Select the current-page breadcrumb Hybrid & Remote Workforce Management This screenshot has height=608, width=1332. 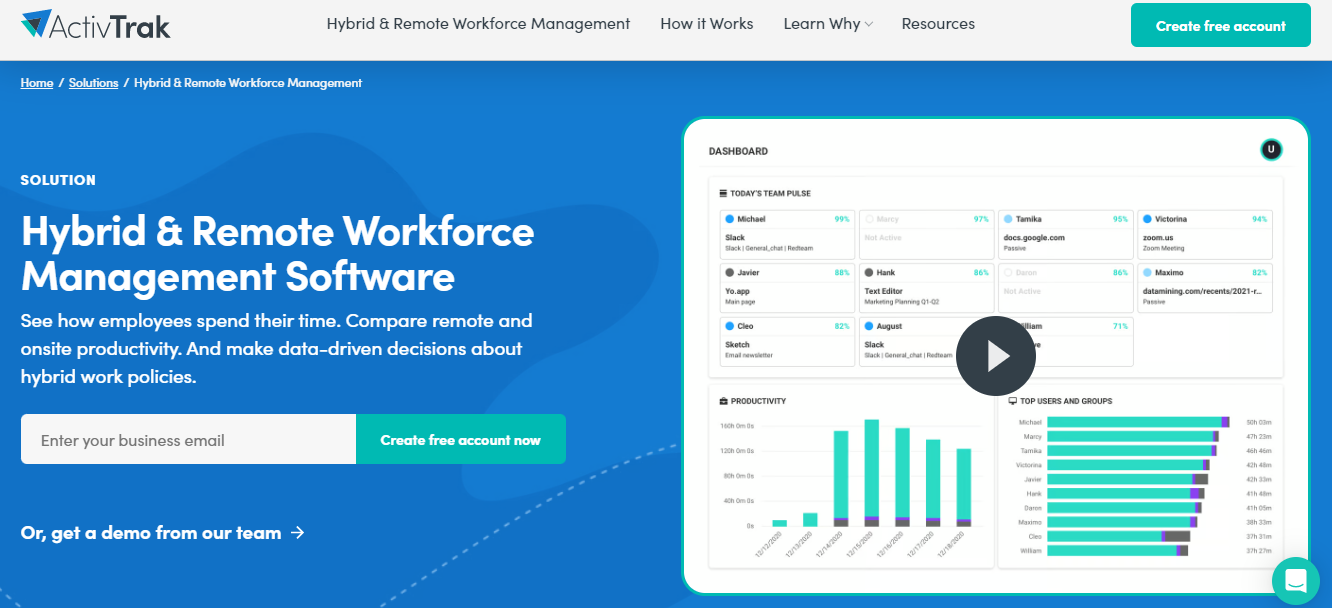pyautogui.click(x=248, y=83)
